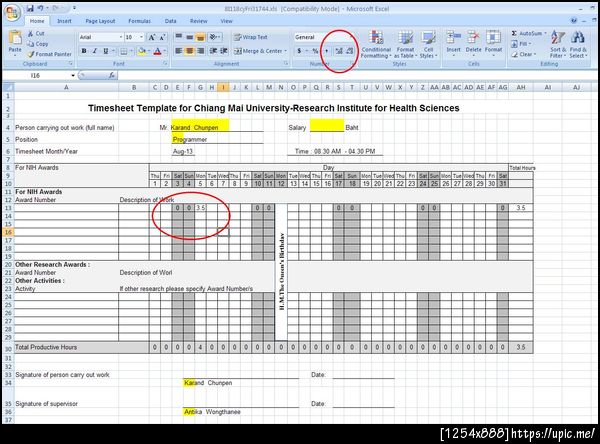Open Cell Styles gallery

(x=428, y=44)
